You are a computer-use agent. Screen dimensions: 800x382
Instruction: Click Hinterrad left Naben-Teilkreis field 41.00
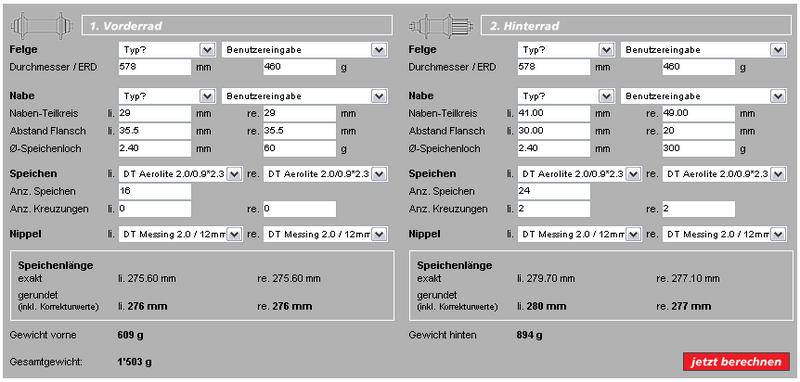[554, 114]
